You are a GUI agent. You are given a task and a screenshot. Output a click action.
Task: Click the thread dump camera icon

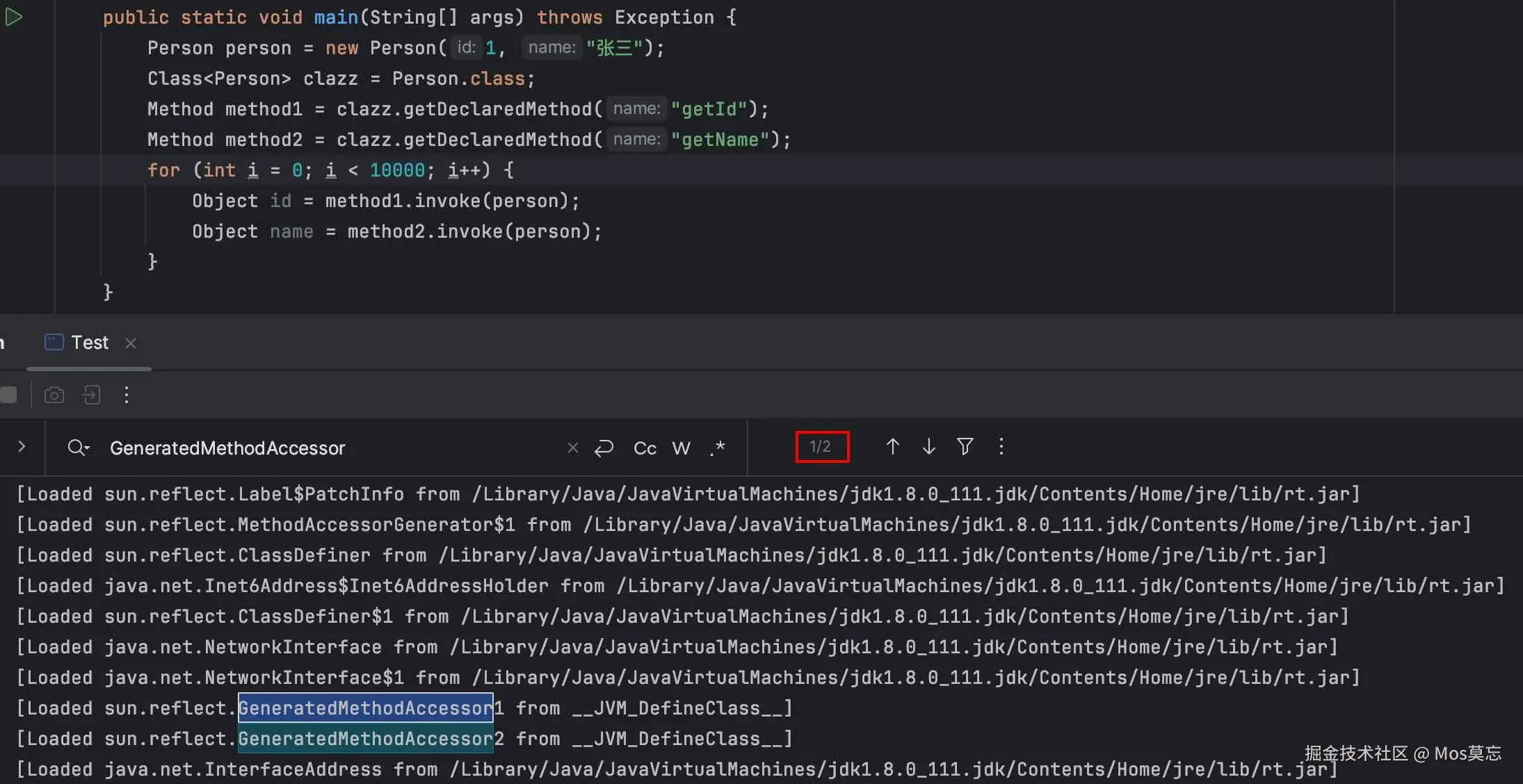(x=54, y=395)
